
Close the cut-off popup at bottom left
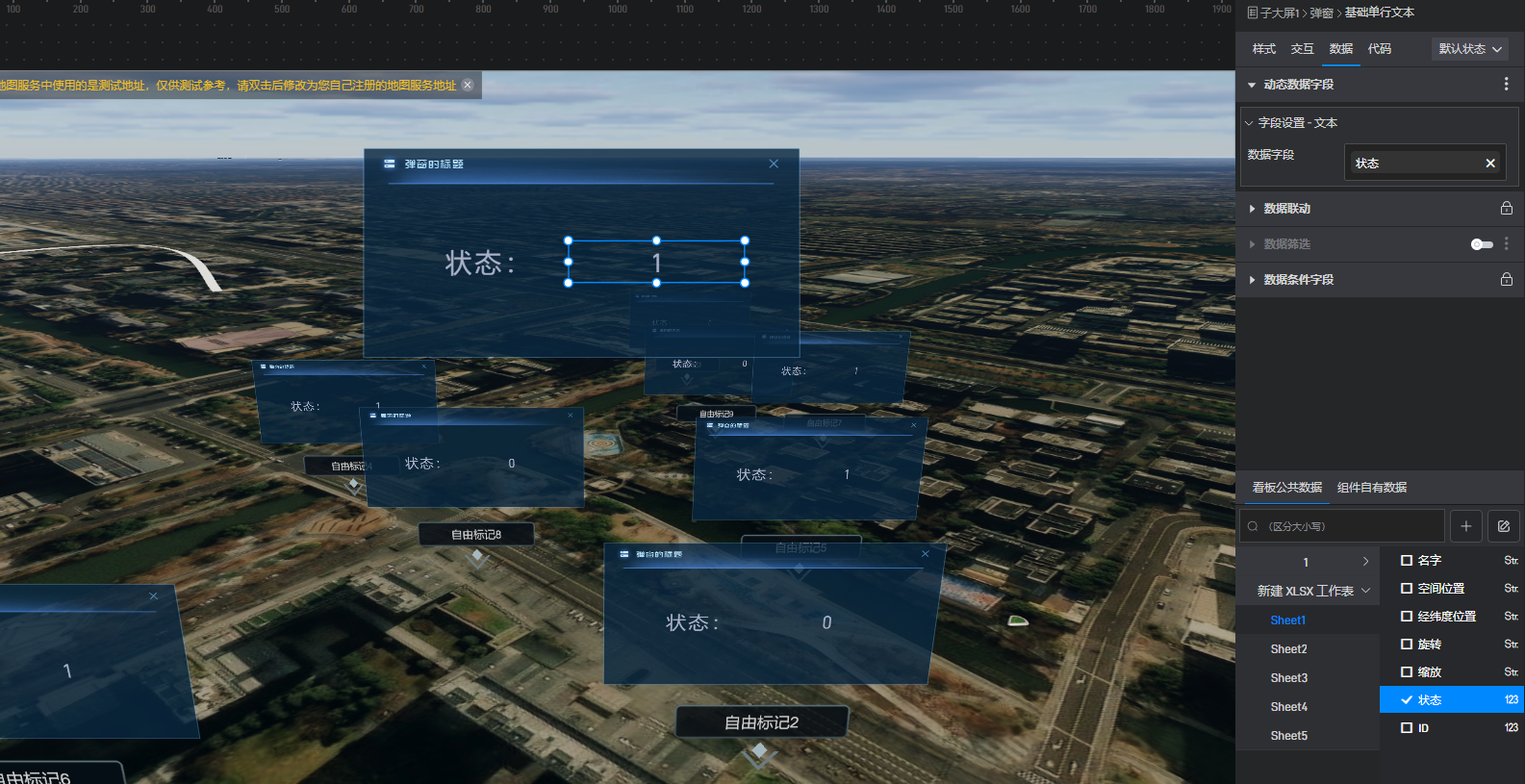click(x=153, y=596)
